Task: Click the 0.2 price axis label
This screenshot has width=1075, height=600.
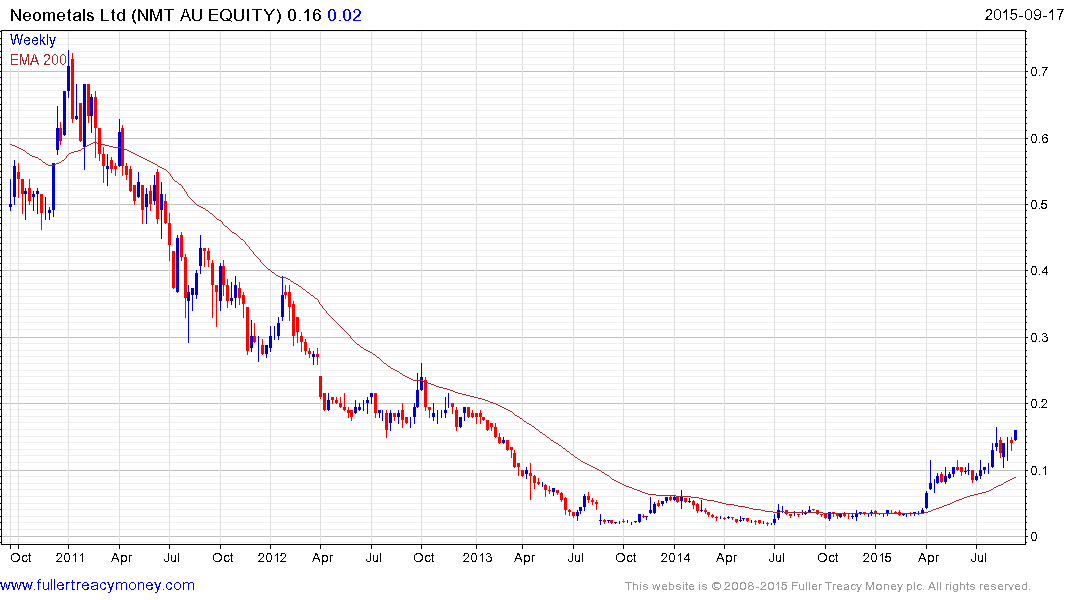Action: (x=1039, y=404)
